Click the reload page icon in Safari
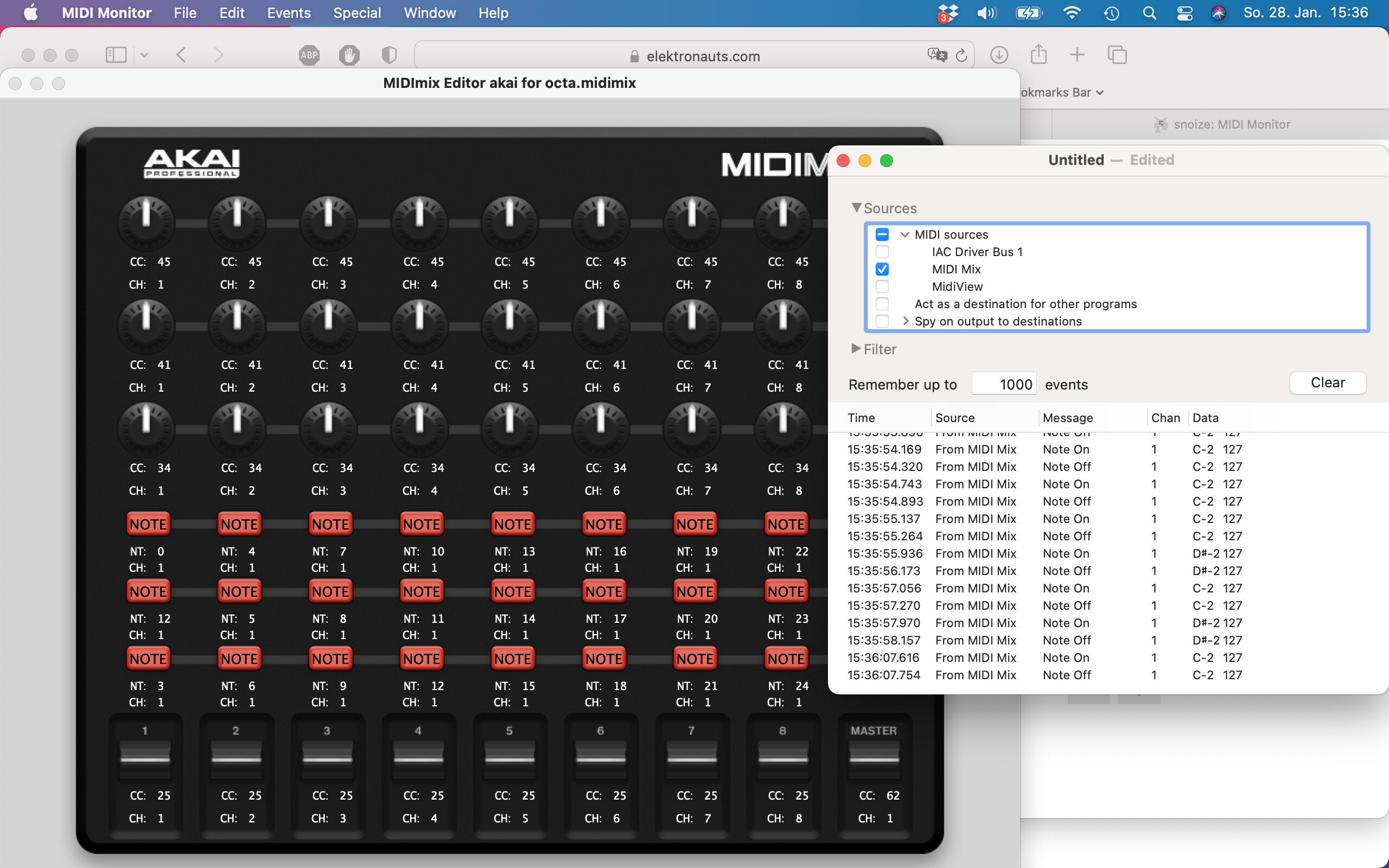This screenshot has height=868, width=1389. (x=961, y=56)
